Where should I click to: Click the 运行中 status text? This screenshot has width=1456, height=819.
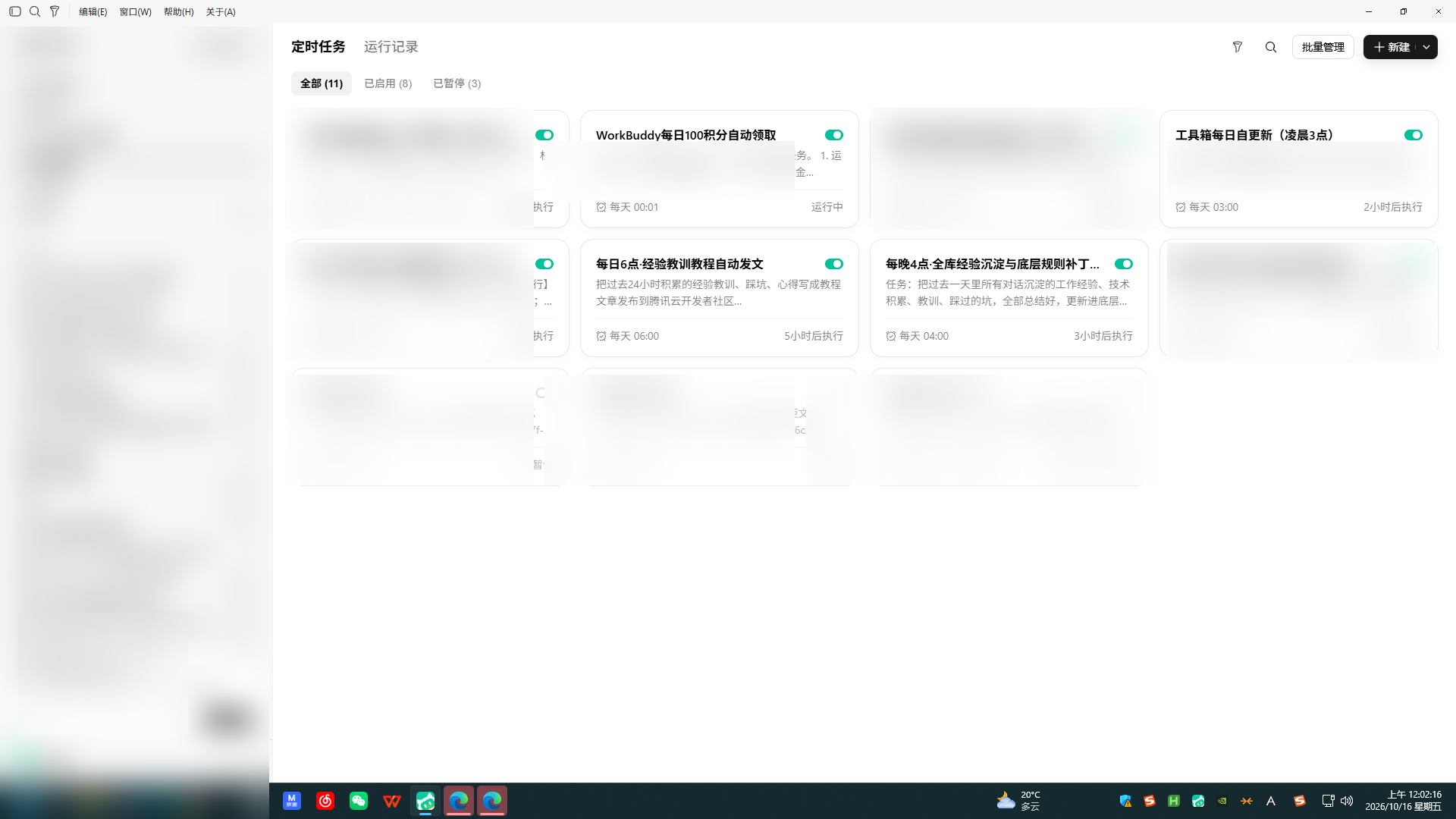tap(827, 207)
